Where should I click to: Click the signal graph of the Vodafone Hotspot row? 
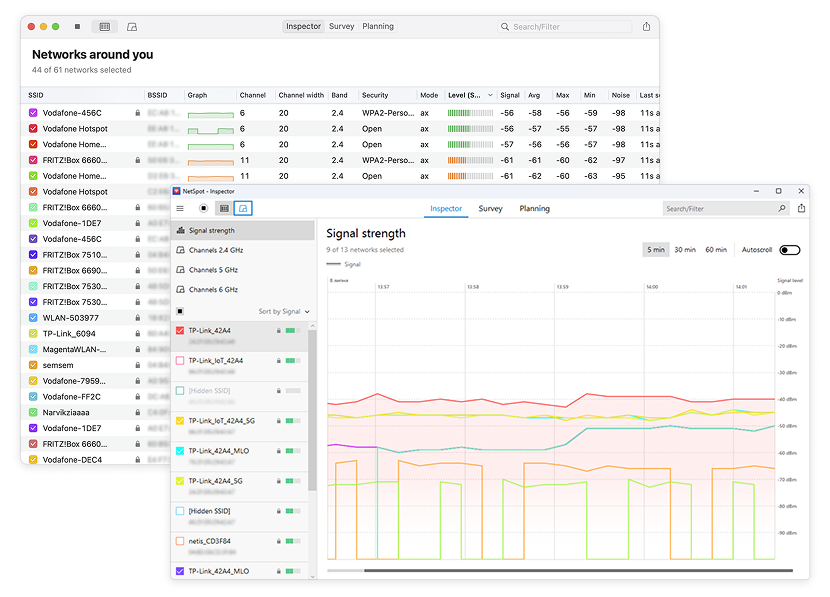211,130
